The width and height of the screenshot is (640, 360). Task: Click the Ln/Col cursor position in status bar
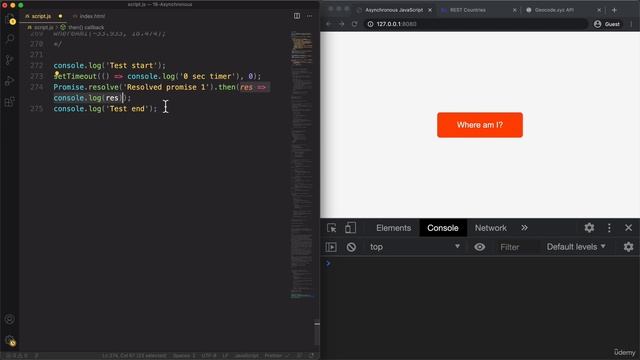click(134, 356)
